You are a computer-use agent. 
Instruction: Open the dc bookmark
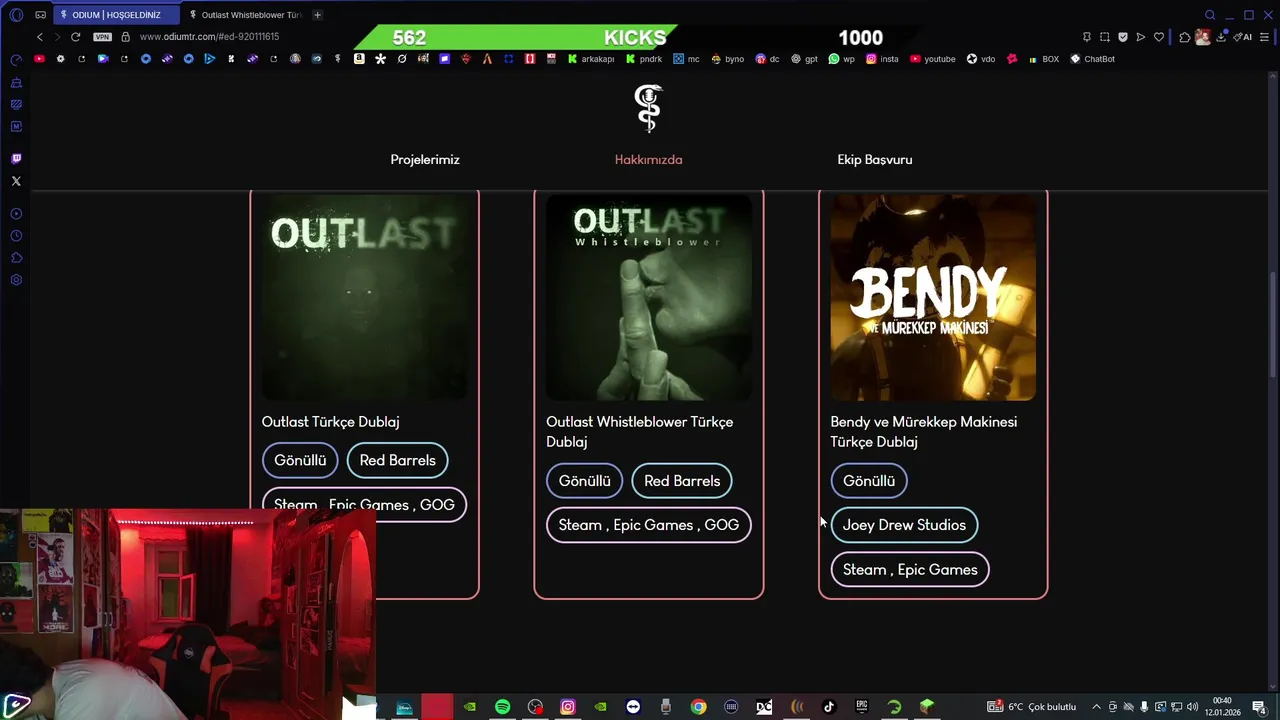(x=767, y=59)
